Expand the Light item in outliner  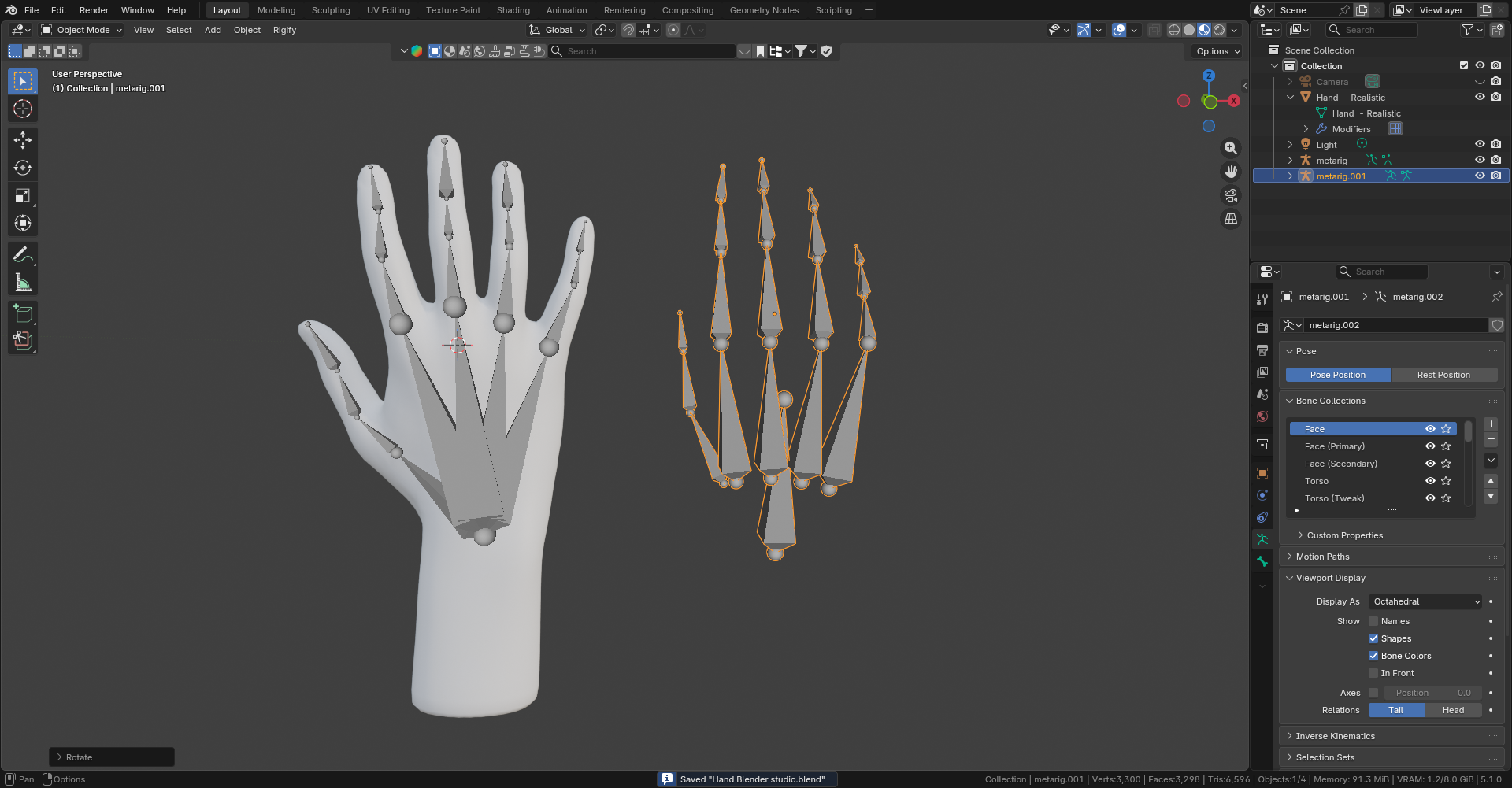(1290, 145)
